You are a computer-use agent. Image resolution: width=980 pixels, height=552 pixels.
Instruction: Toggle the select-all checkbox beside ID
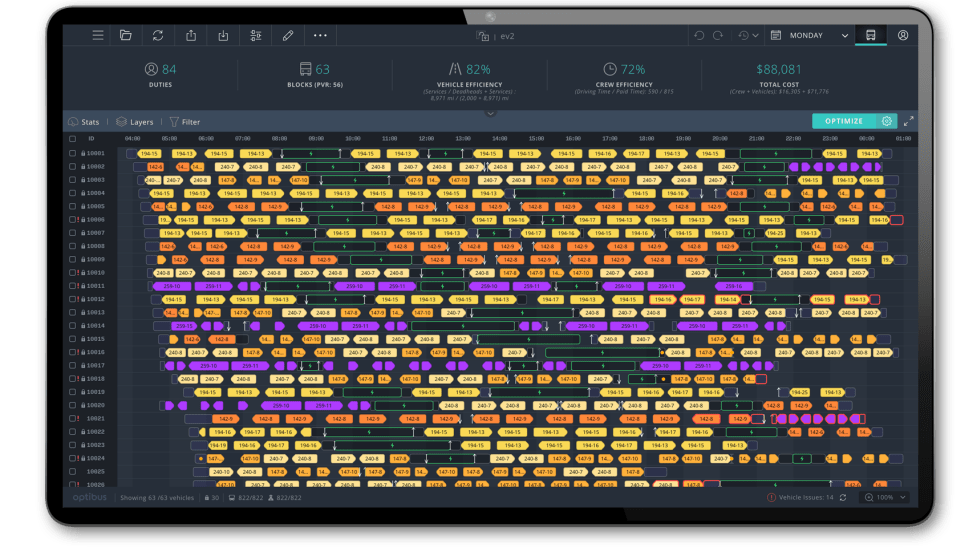pyautogui.click(x=73, y=138)
